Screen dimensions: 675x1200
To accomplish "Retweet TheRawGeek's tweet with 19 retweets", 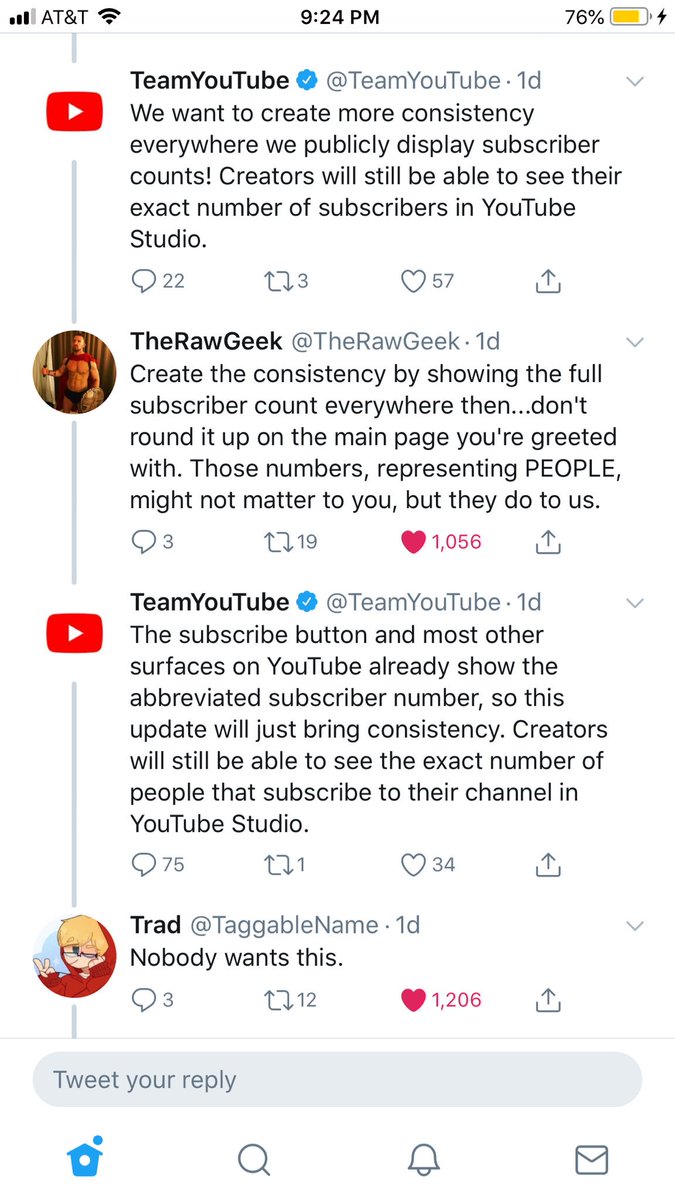I will coord(275,542).
